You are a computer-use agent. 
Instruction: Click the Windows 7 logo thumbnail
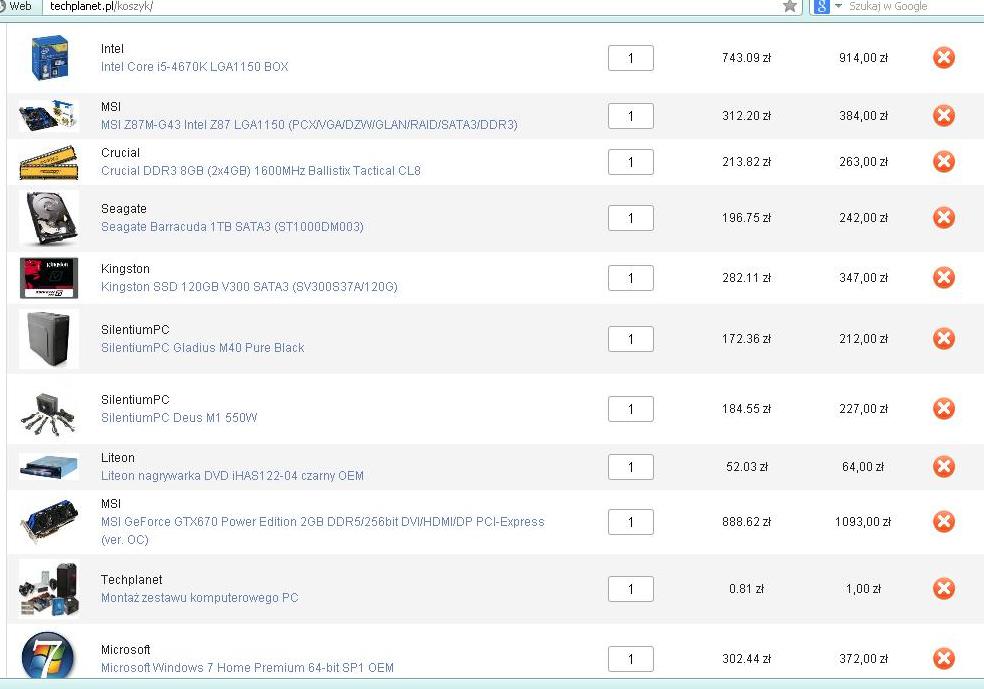coord(48,655)
